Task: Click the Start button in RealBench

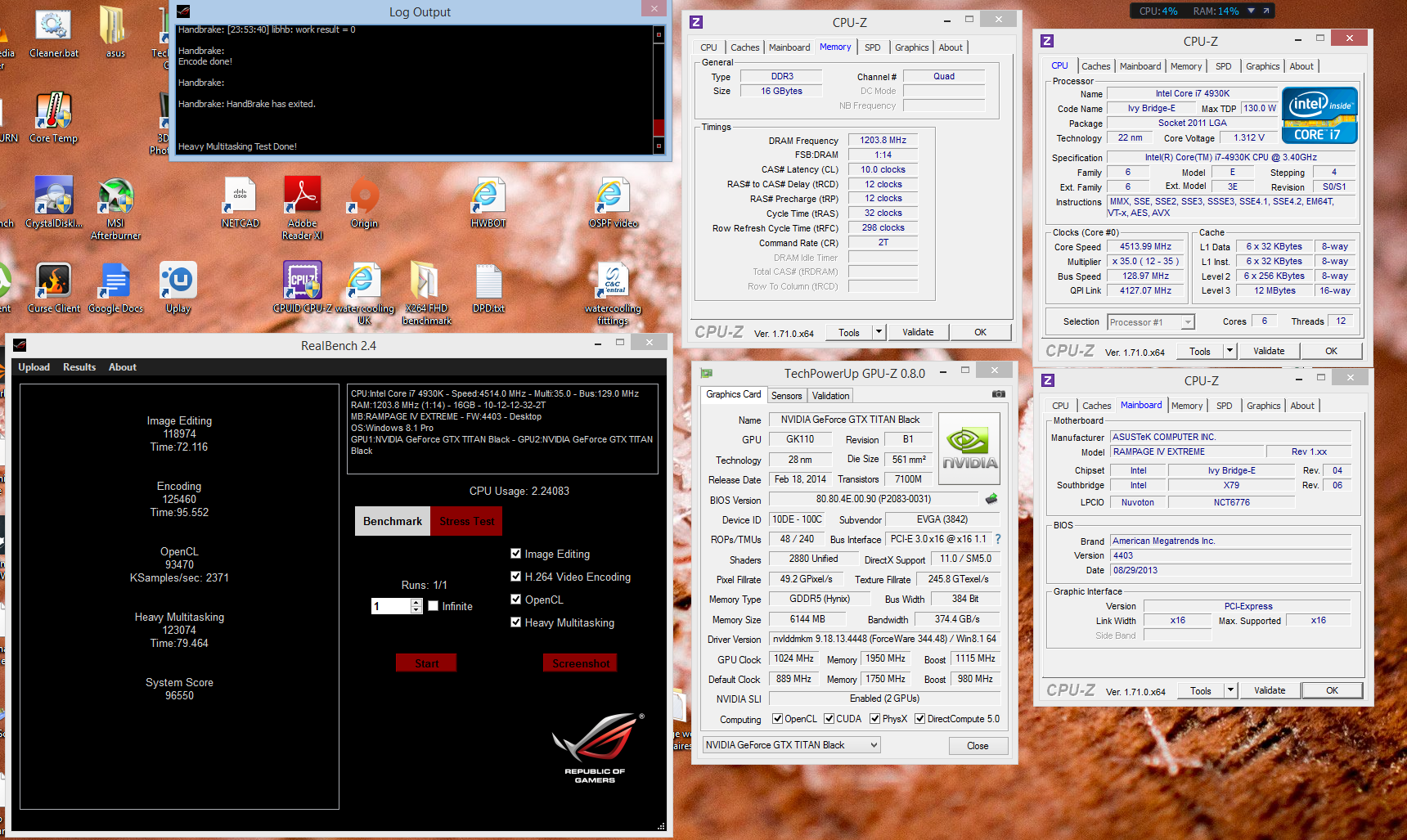Action: pyautogui.click(x=426, y=663)
